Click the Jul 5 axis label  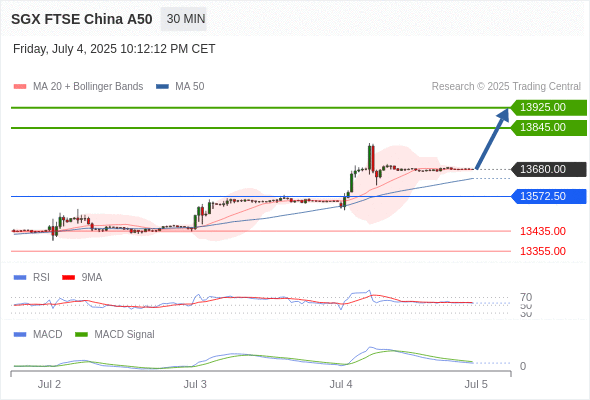(476, 384)
